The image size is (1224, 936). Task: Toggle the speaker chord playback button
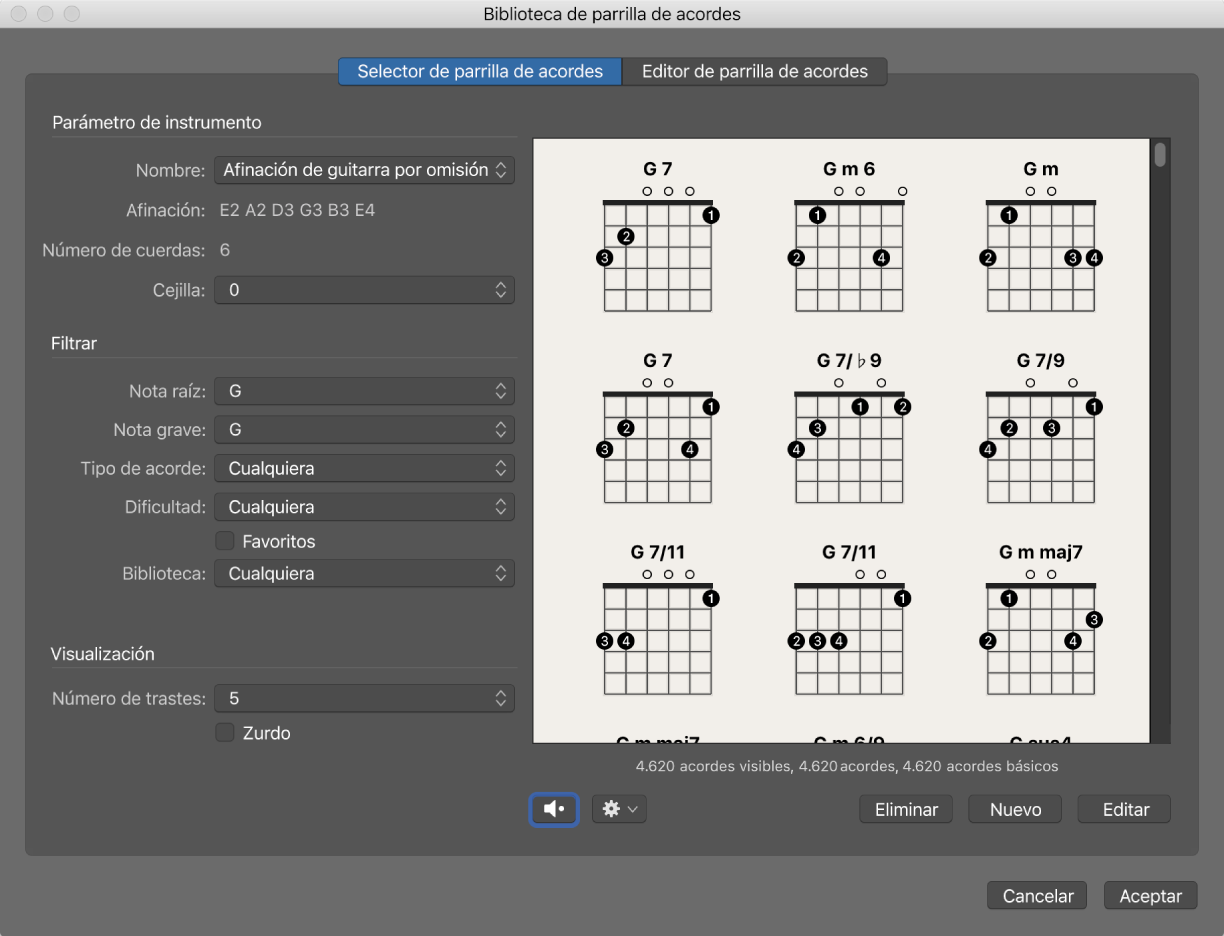coord(554,809)
